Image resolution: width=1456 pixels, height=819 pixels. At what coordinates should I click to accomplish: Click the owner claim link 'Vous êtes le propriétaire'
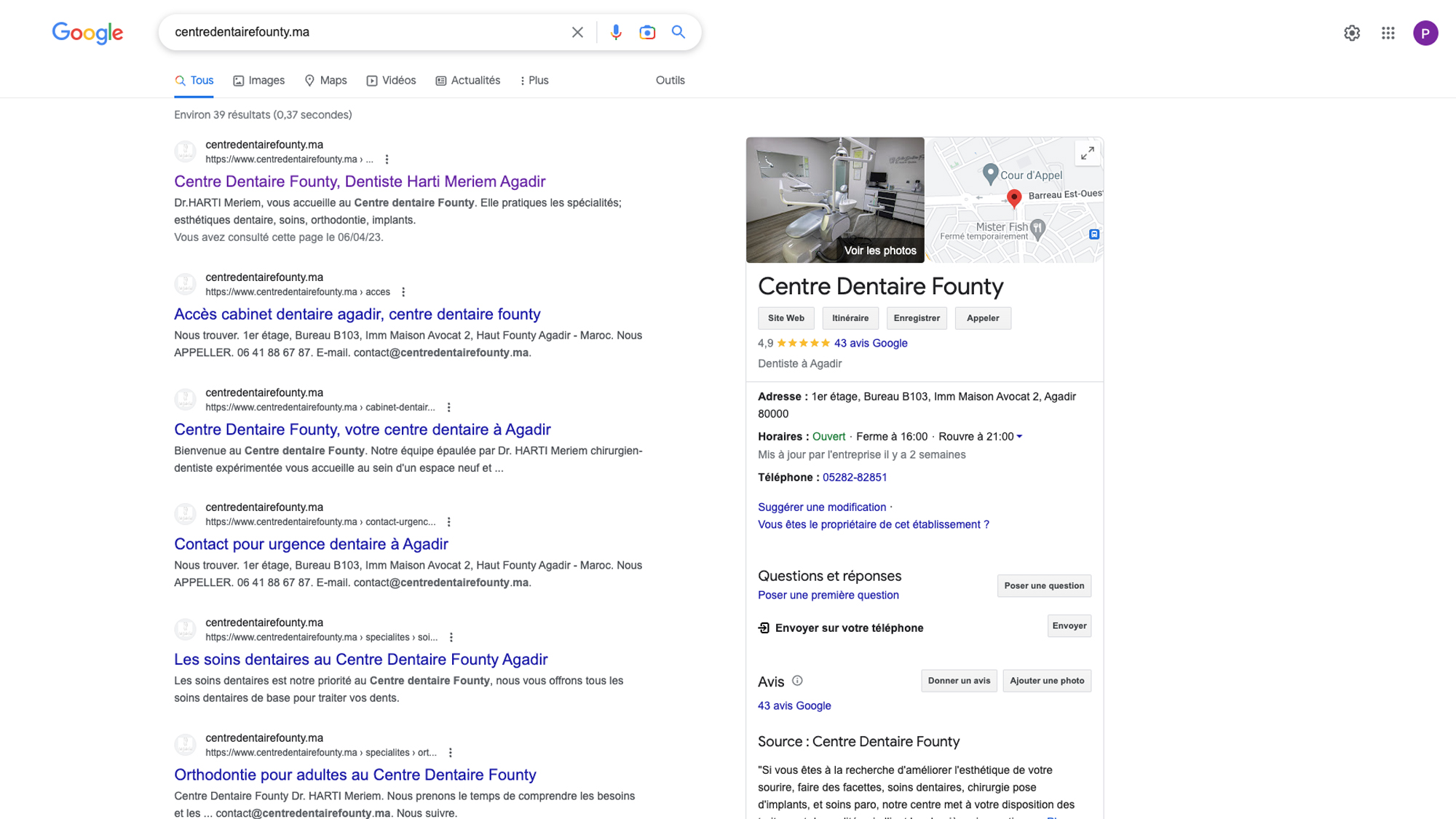pos(874,525)
